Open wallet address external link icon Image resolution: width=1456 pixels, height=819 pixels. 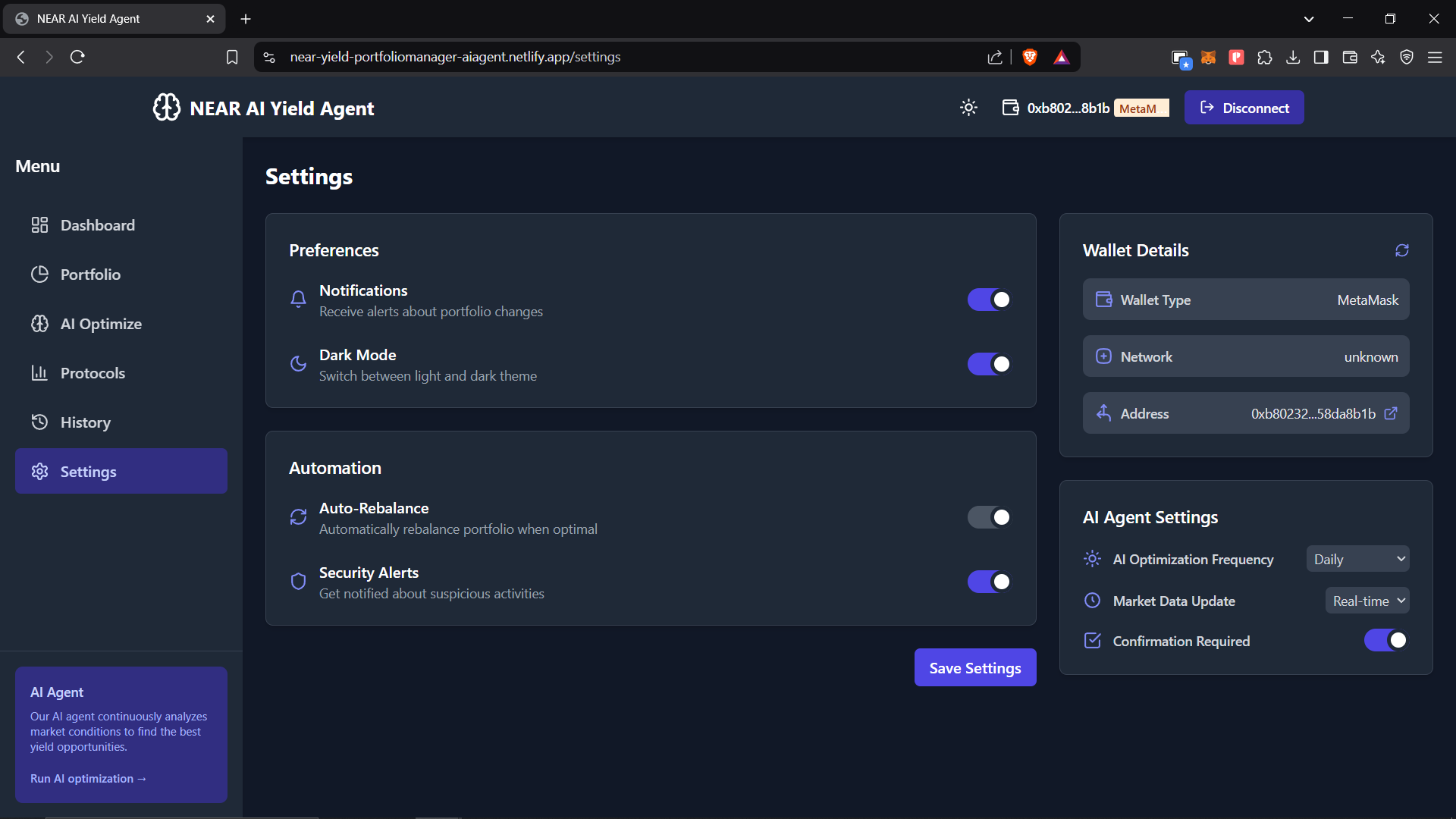click(1391, 413)
